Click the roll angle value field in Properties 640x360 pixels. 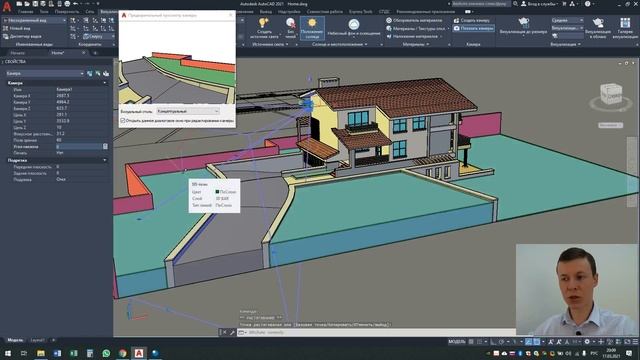pyautogui.click(x=78, y=146)
